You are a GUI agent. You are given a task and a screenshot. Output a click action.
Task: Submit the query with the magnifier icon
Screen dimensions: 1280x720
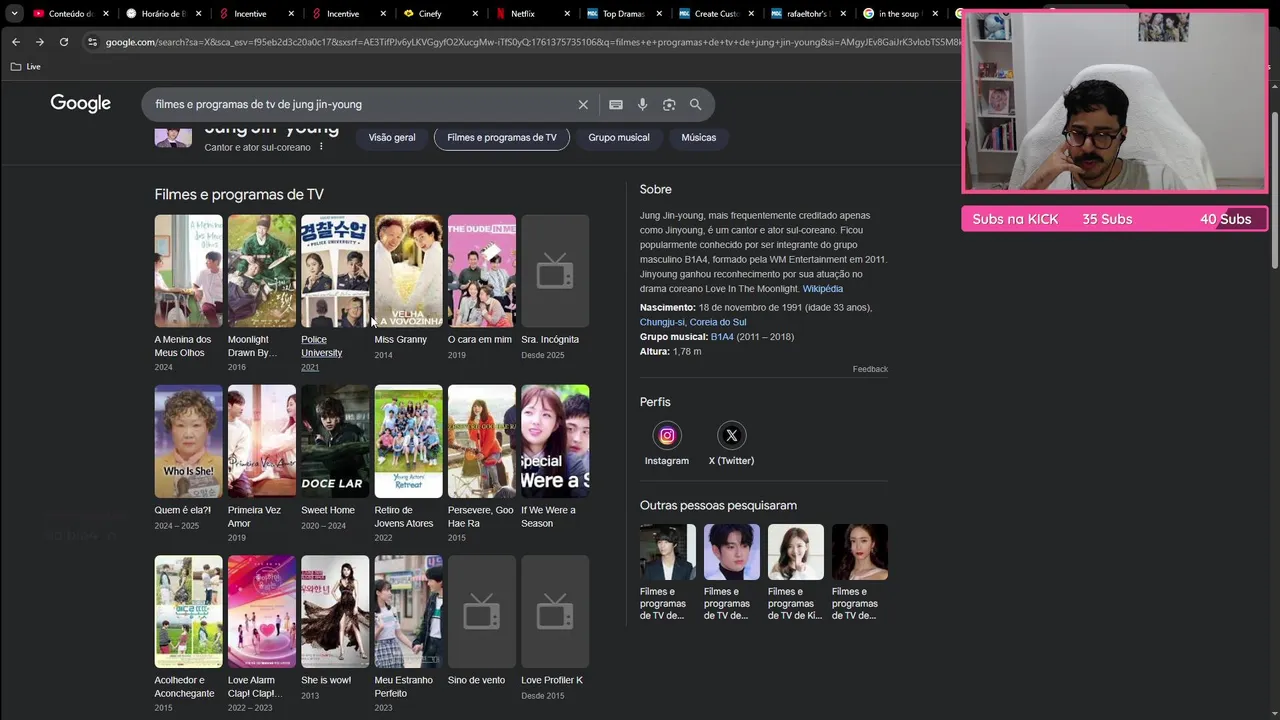tap(696, 104)
